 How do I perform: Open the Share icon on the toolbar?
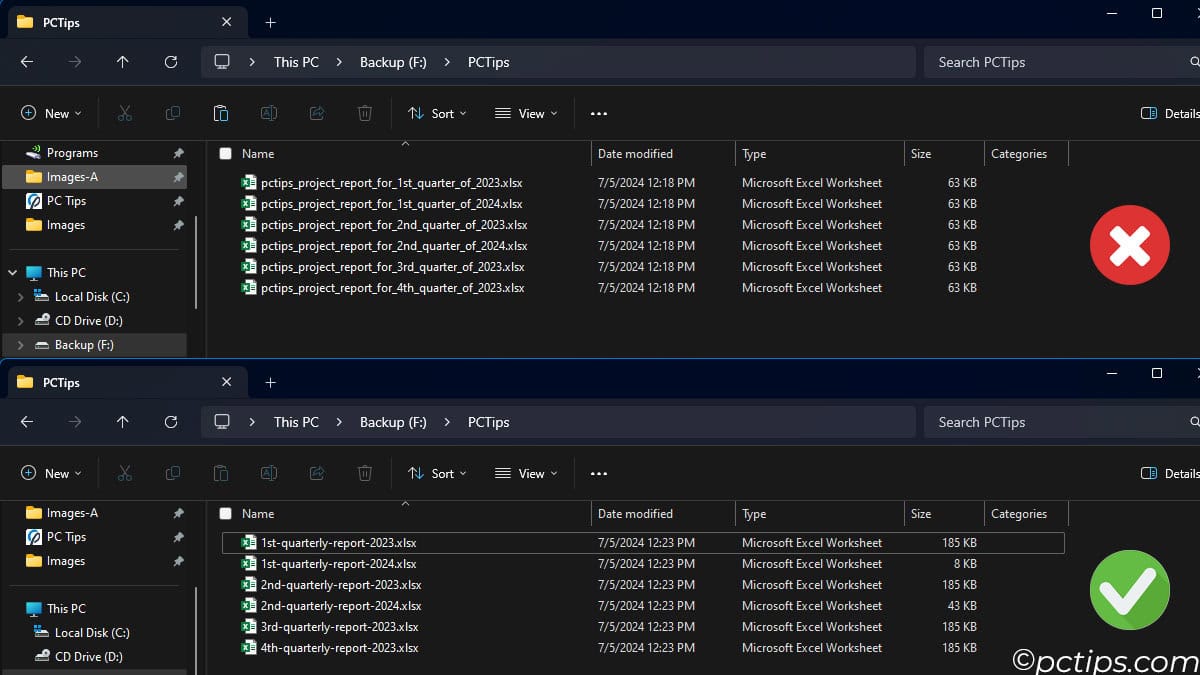[x=316, y=113]
